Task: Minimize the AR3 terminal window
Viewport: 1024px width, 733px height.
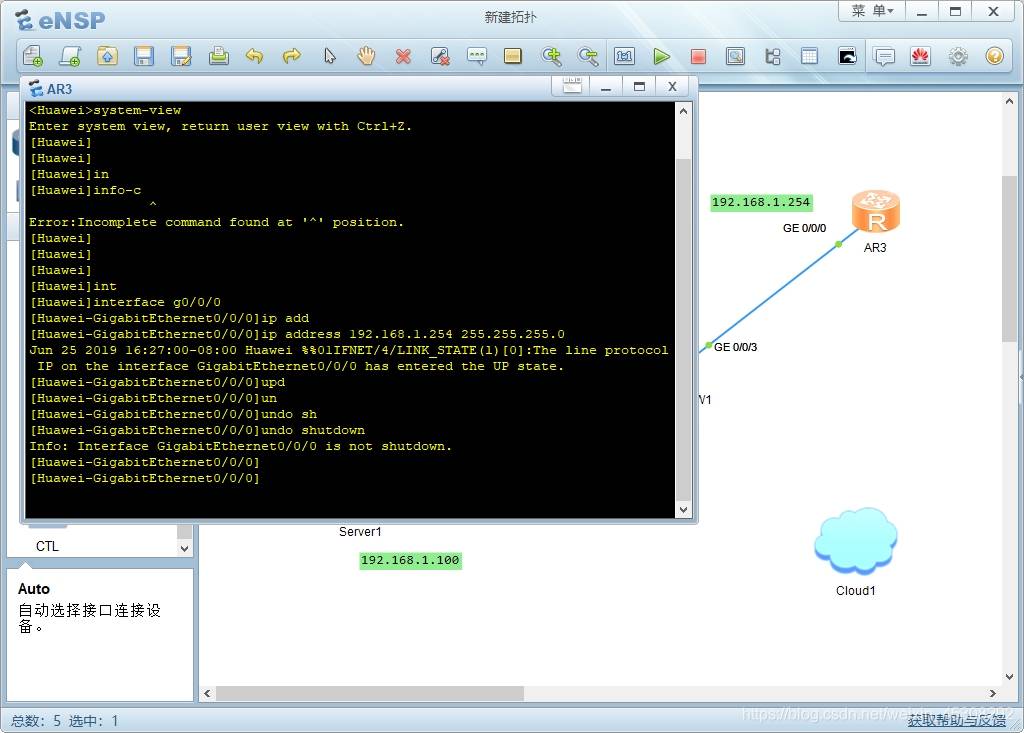Action: [606, 86]
